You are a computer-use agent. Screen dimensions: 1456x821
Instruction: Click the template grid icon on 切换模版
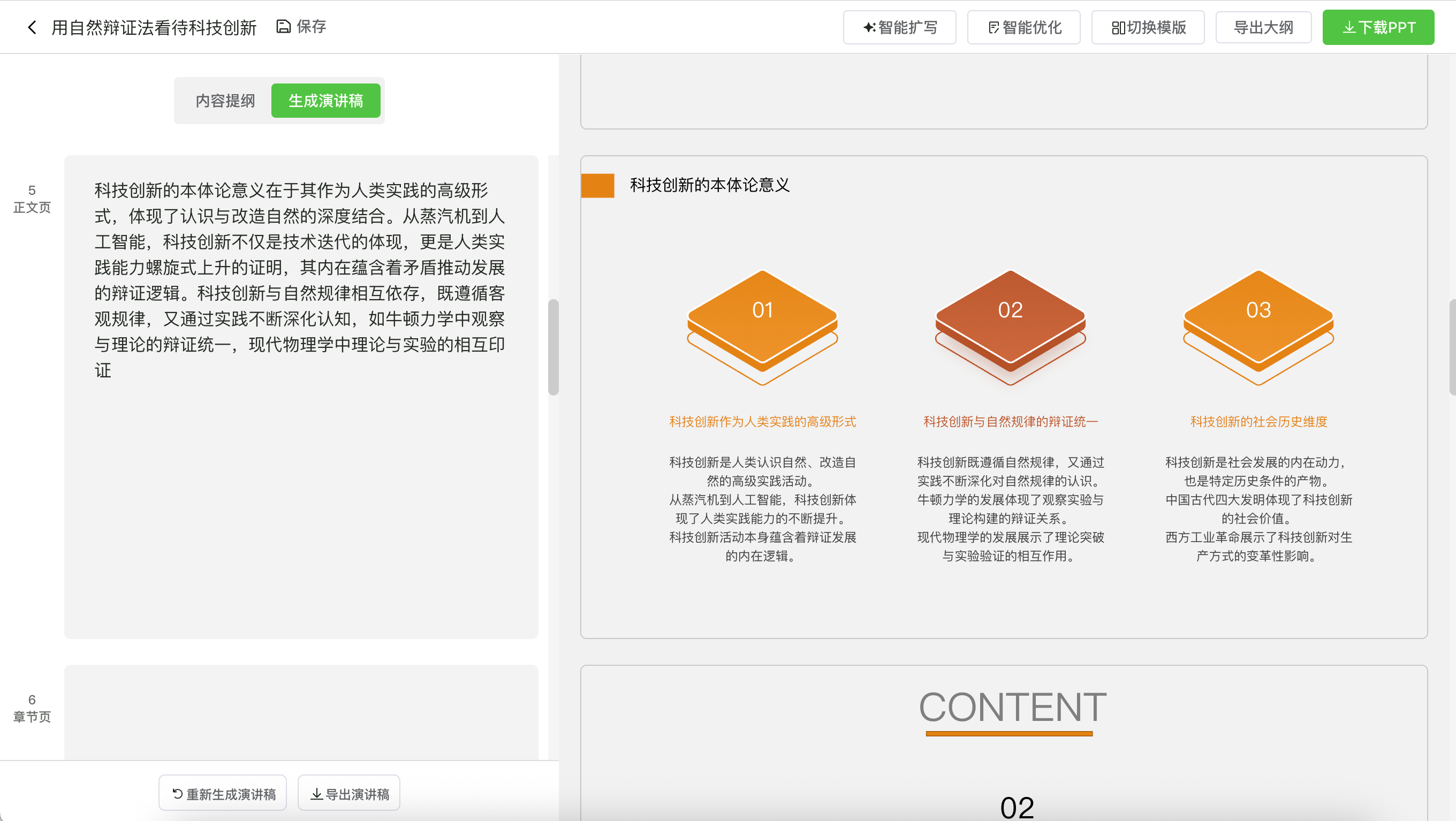click(1118, 26)
